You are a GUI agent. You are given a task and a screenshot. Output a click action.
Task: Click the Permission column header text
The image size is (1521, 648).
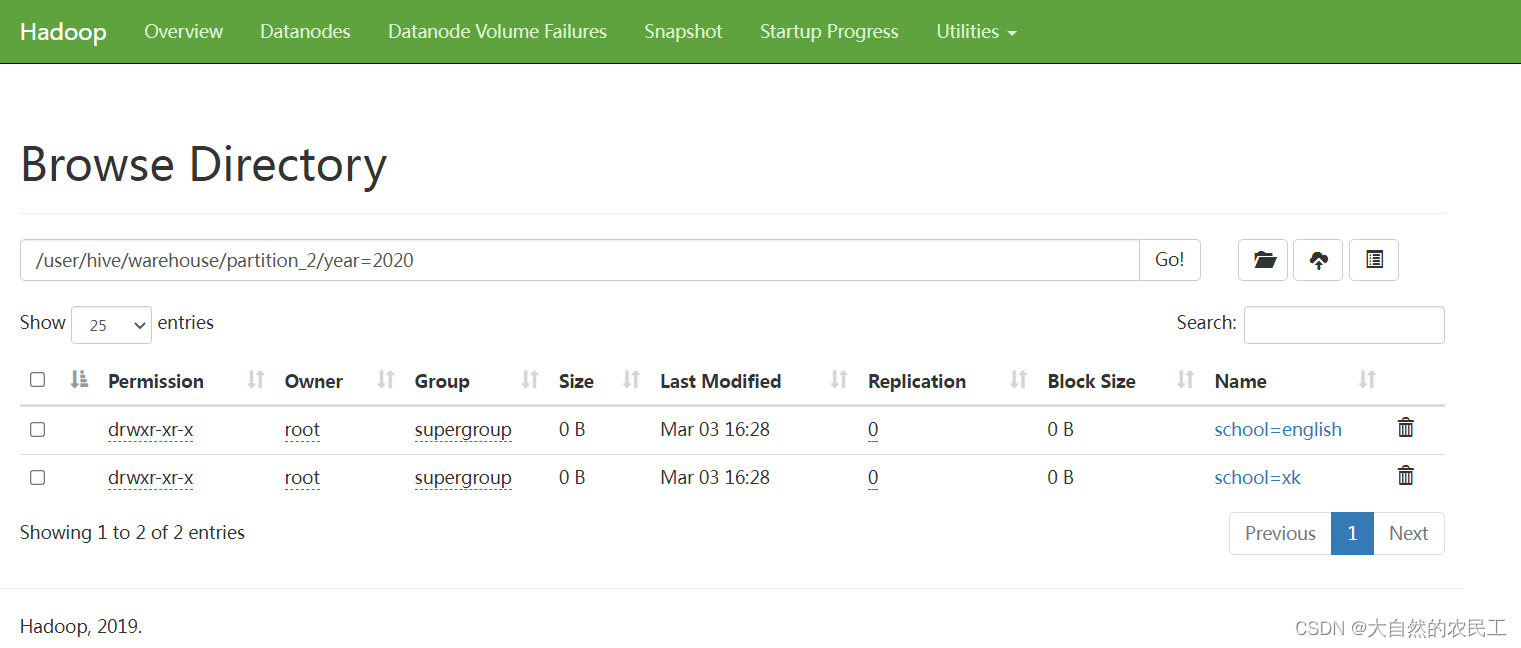(155, 381)
